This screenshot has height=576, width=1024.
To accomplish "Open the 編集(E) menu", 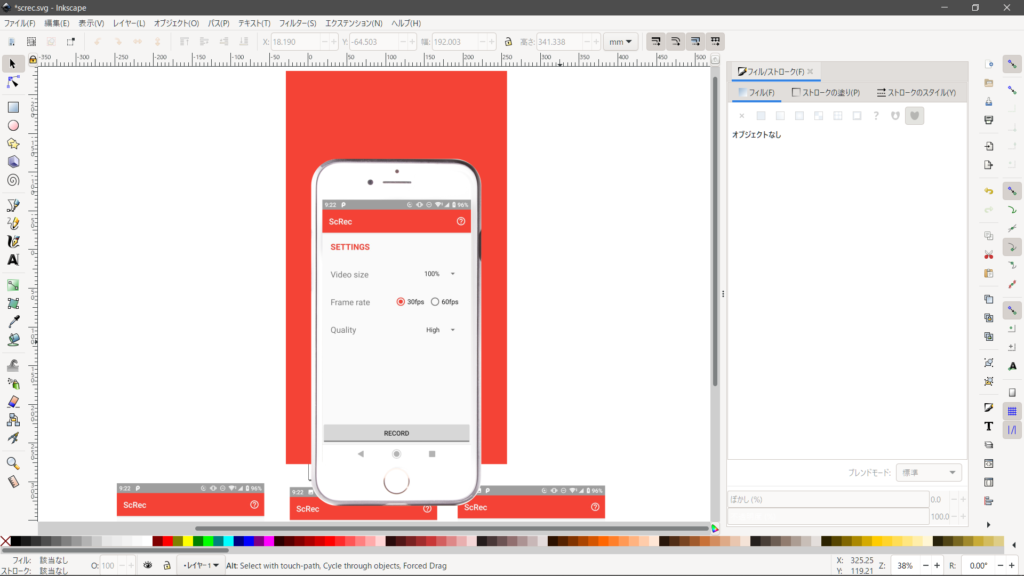I will 57,24.
